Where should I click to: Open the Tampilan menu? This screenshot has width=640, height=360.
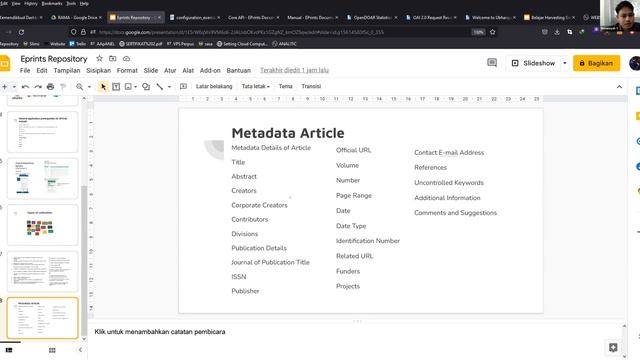point(67,71)
